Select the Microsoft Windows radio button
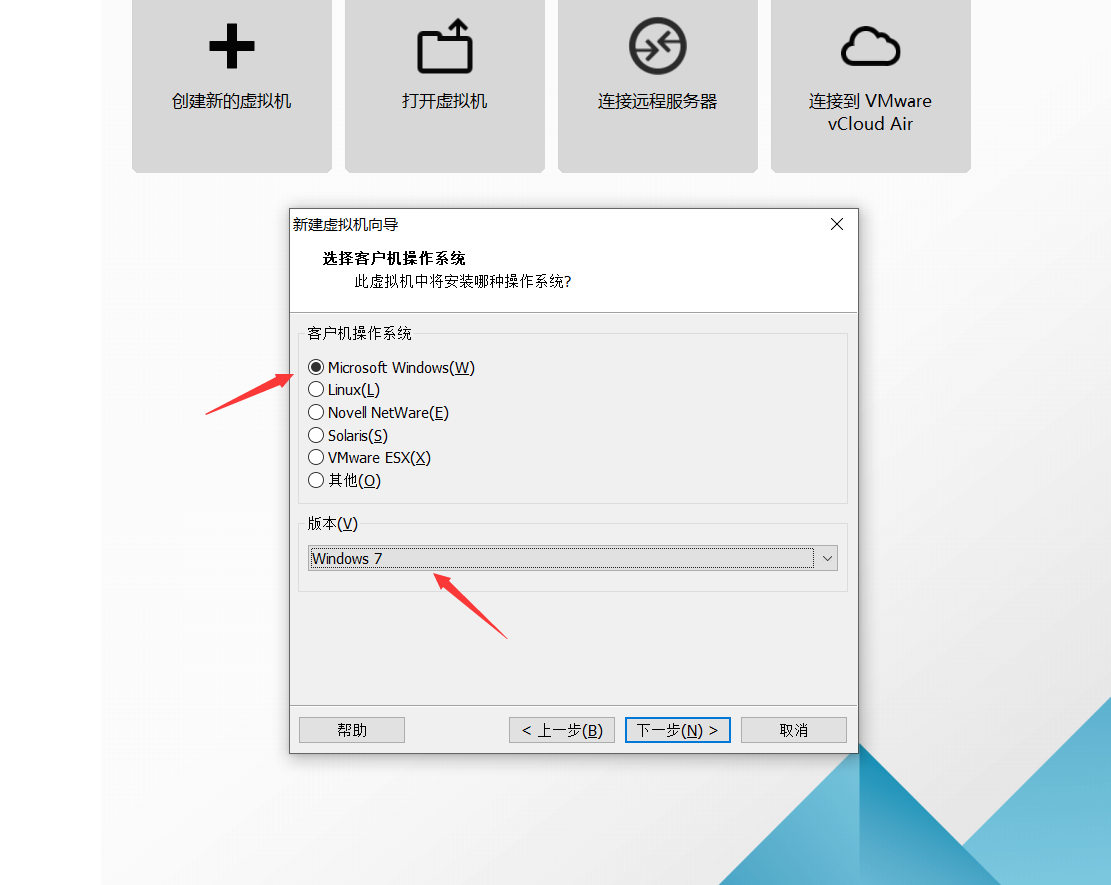This screenshot has height=885, width=1111. point(316,367)
